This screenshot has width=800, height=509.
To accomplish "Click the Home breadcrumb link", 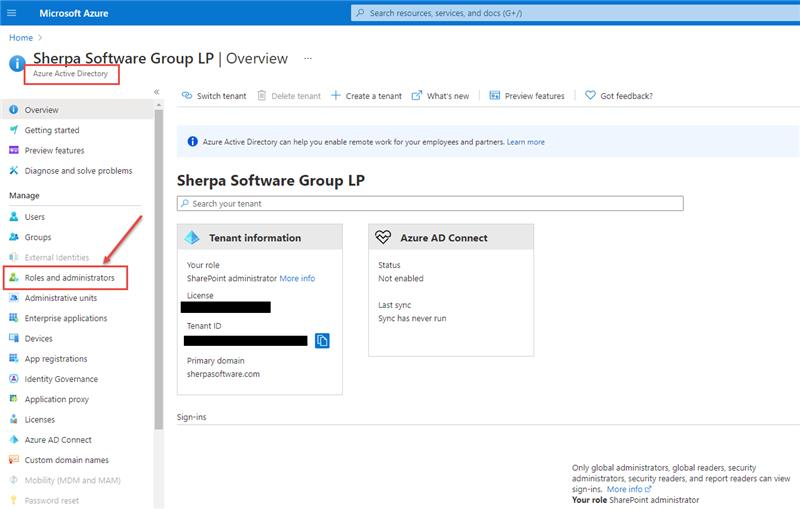I will (x=19, y=37).
